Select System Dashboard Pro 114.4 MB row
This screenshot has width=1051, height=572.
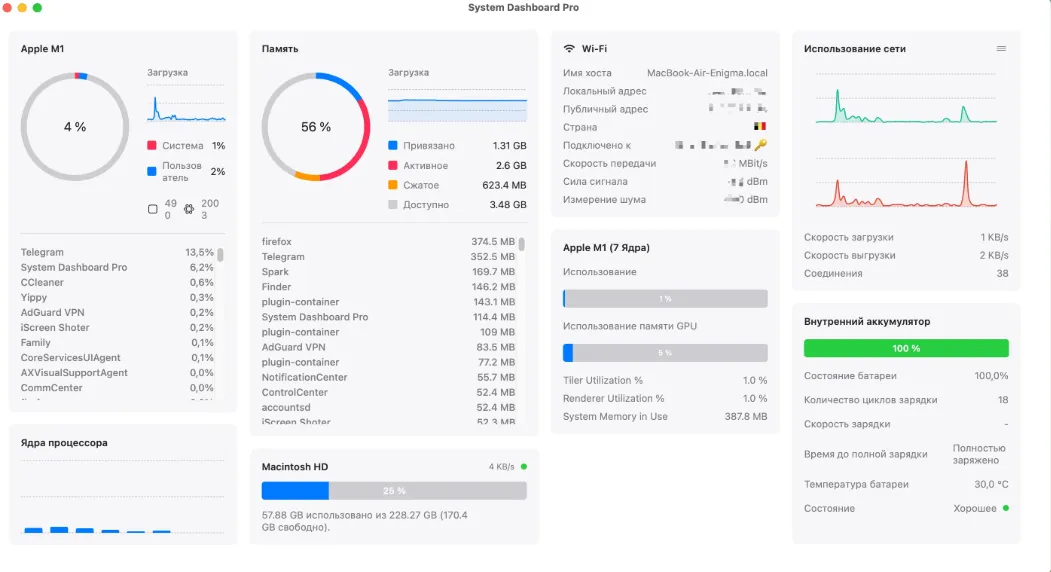(x=388, y=317)
